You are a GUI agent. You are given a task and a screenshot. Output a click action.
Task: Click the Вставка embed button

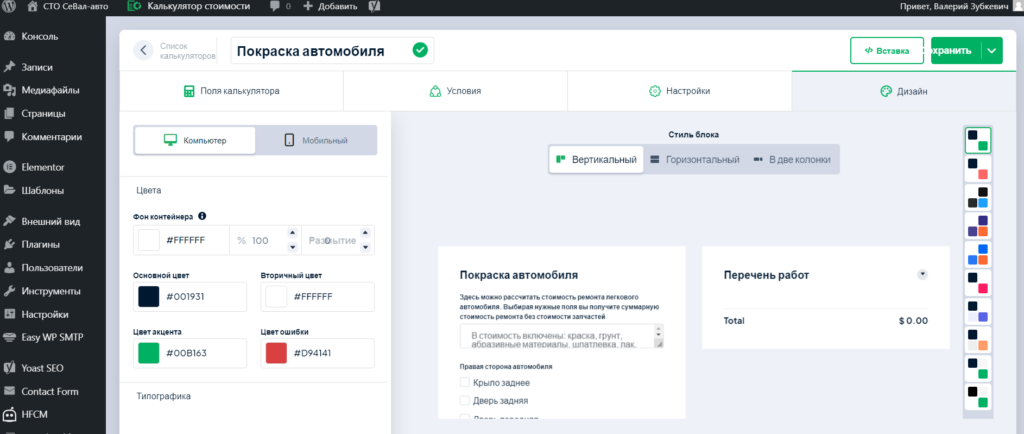pyautogui.click(x=887, y=50)
